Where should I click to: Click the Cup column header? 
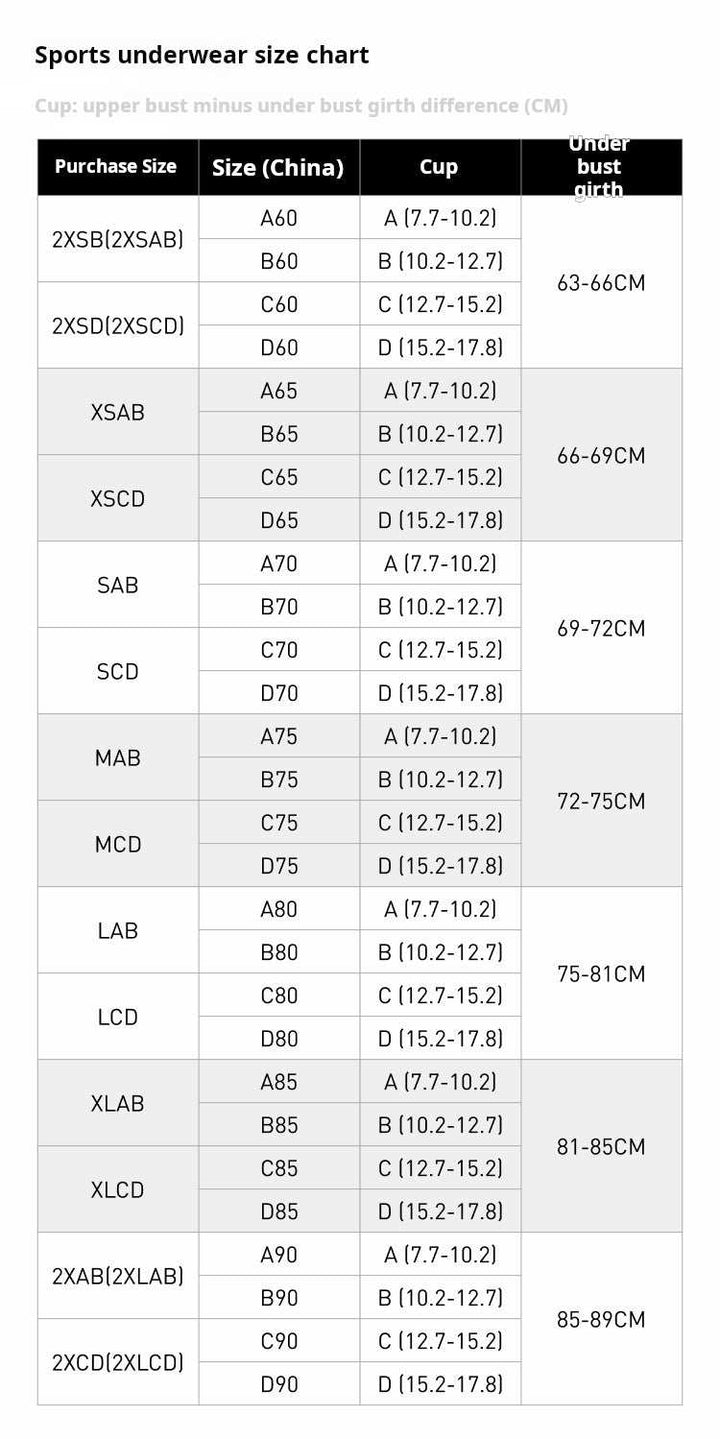click(x=439, y=167)
